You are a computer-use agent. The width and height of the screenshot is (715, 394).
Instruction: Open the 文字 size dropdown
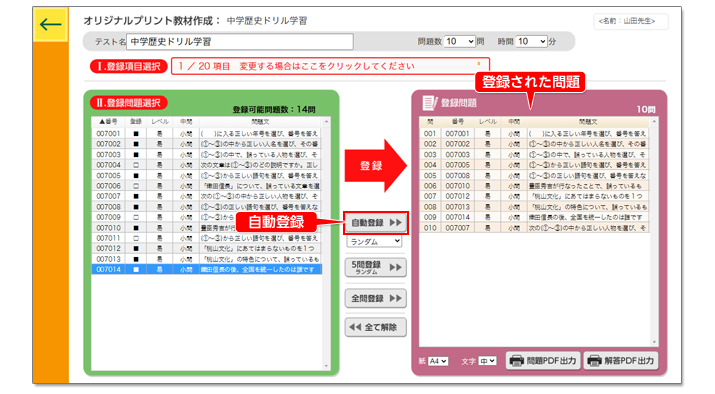(x=487, y=361)
